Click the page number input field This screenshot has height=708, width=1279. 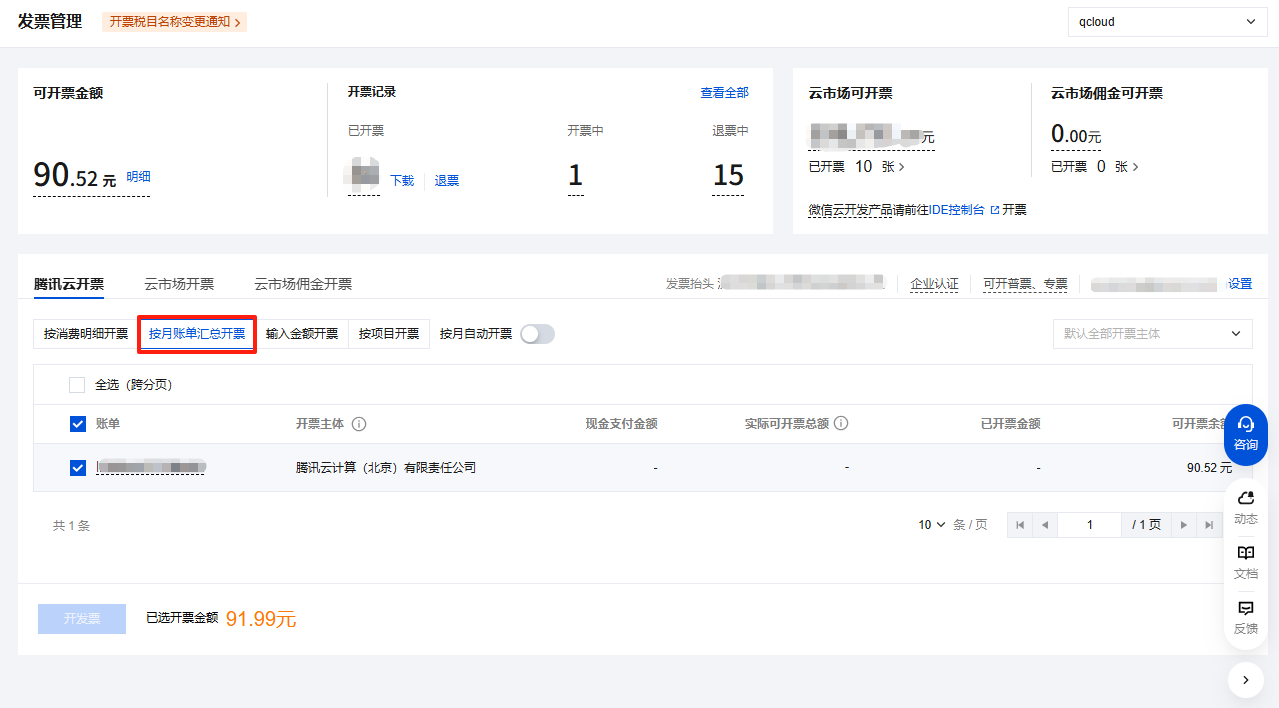pos(1089,525)
